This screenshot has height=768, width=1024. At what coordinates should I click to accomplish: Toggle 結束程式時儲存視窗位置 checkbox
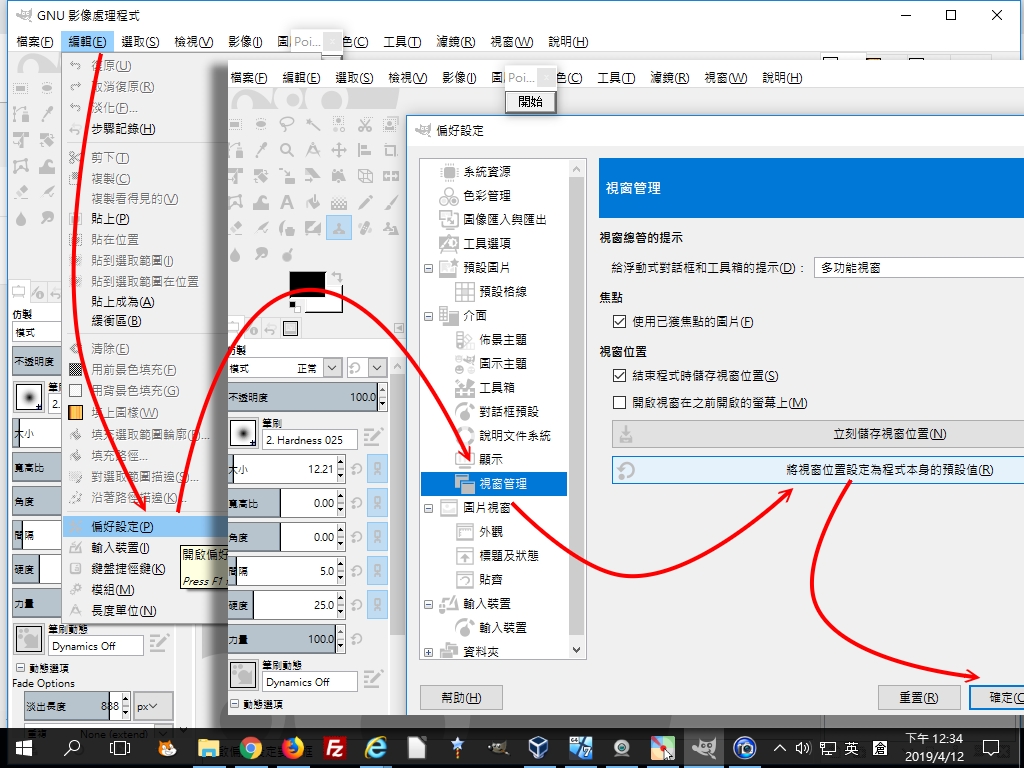[619, 376]
